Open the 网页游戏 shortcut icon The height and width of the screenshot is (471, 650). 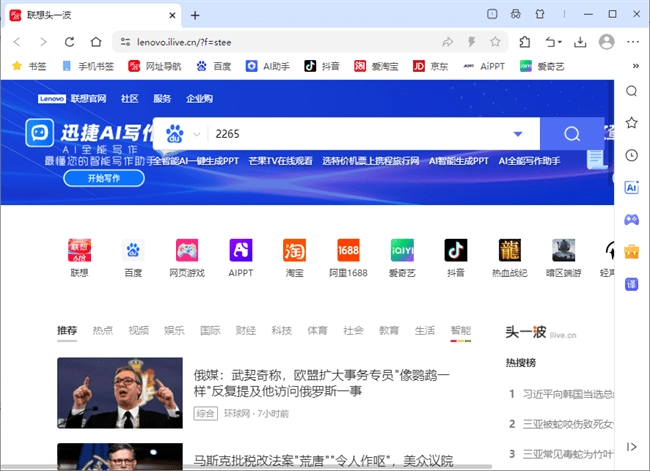tap(187, 250)
